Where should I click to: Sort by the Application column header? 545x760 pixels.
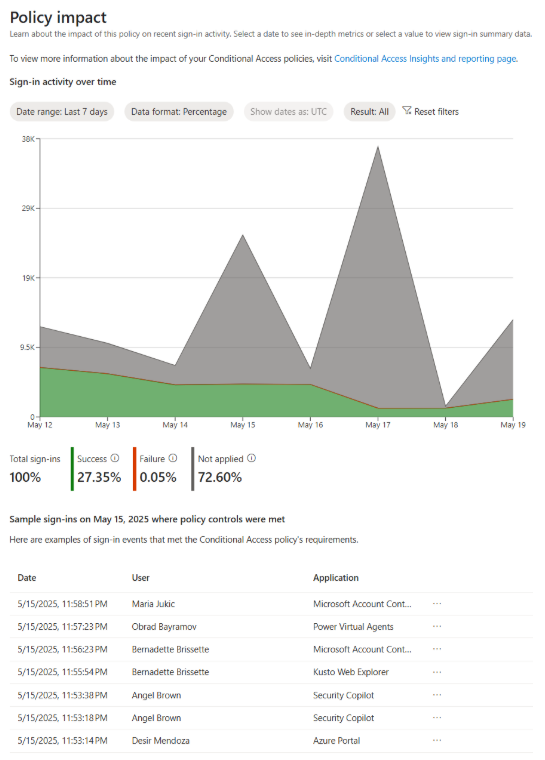point(336,578)
